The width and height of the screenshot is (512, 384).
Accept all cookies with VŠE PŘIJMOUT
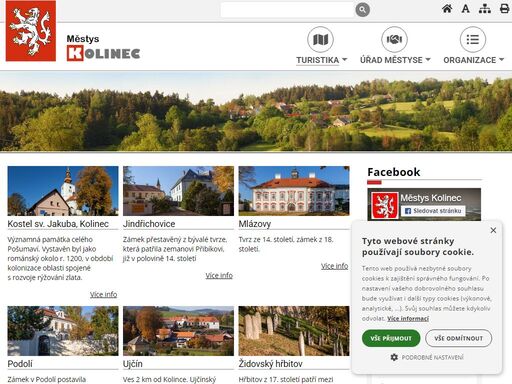point(391,338)
